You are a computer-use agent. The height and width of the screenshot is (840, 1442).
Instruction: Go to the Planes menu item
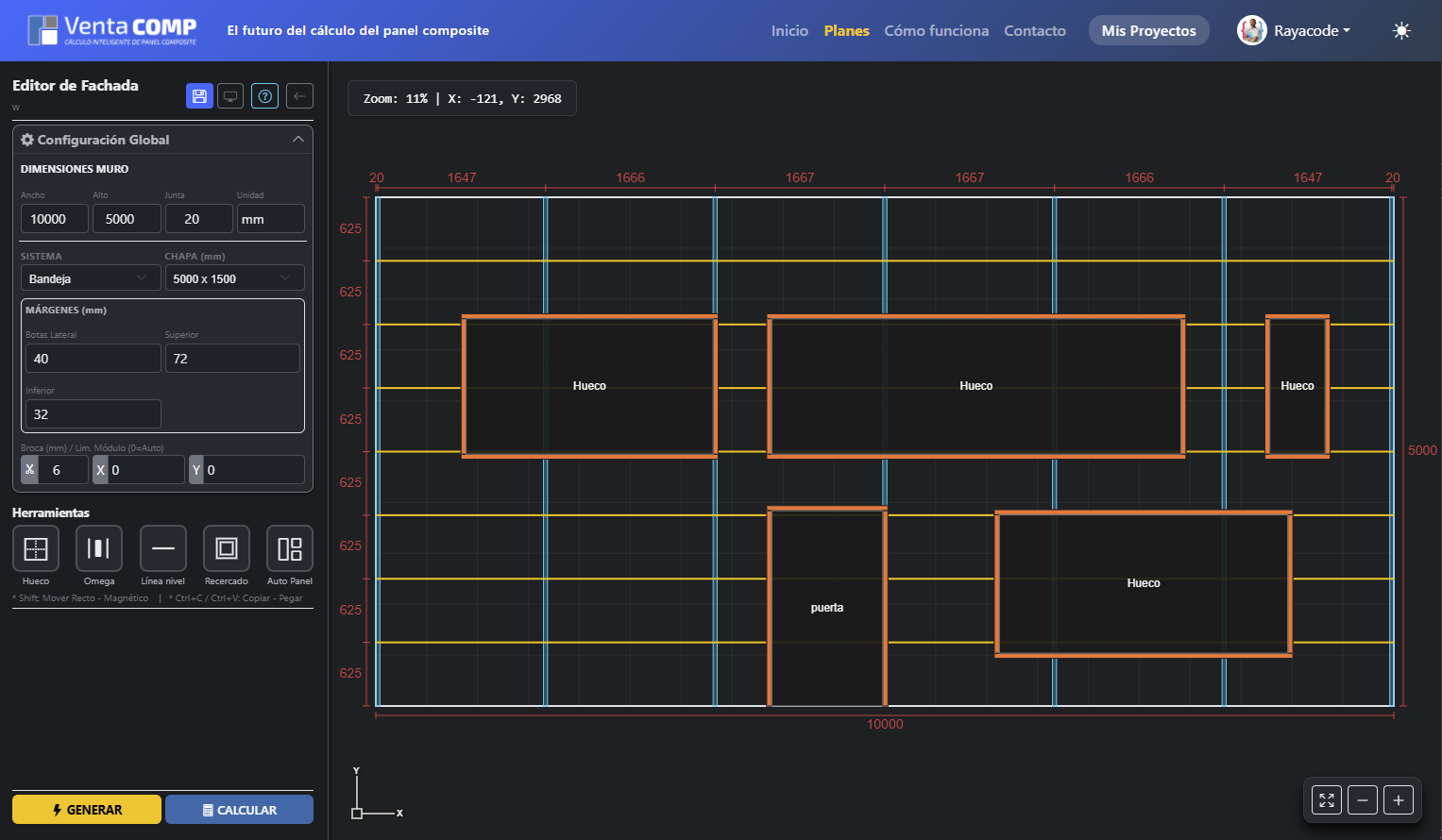(x=846, y=31)
